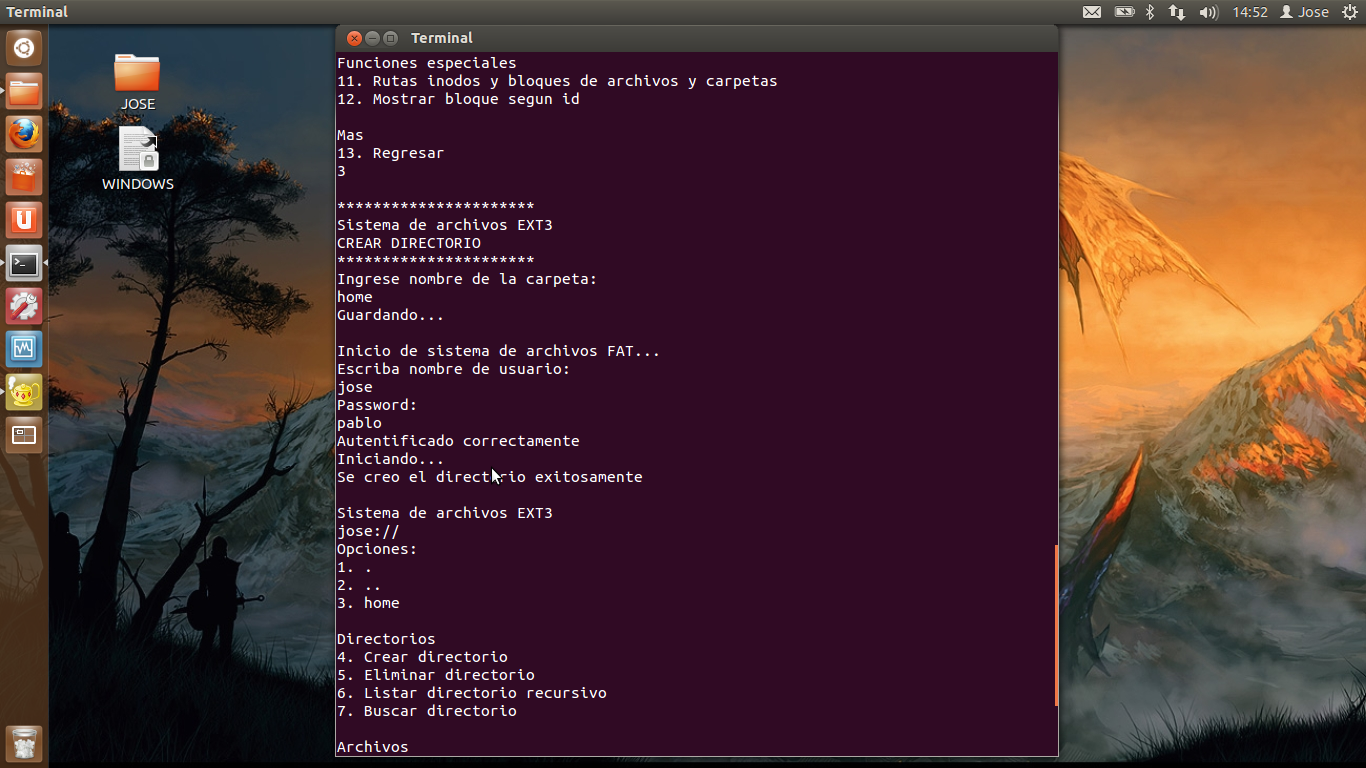Minimize the Terminal window
Screen dimensions: 1366x768
372,38
